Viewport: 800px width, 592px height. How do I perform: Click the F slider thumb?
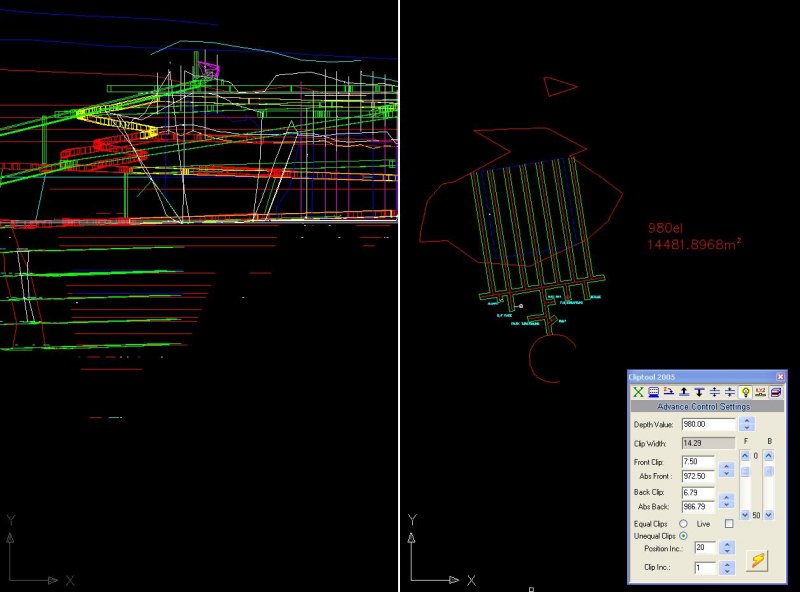click(x=745, y=472)
